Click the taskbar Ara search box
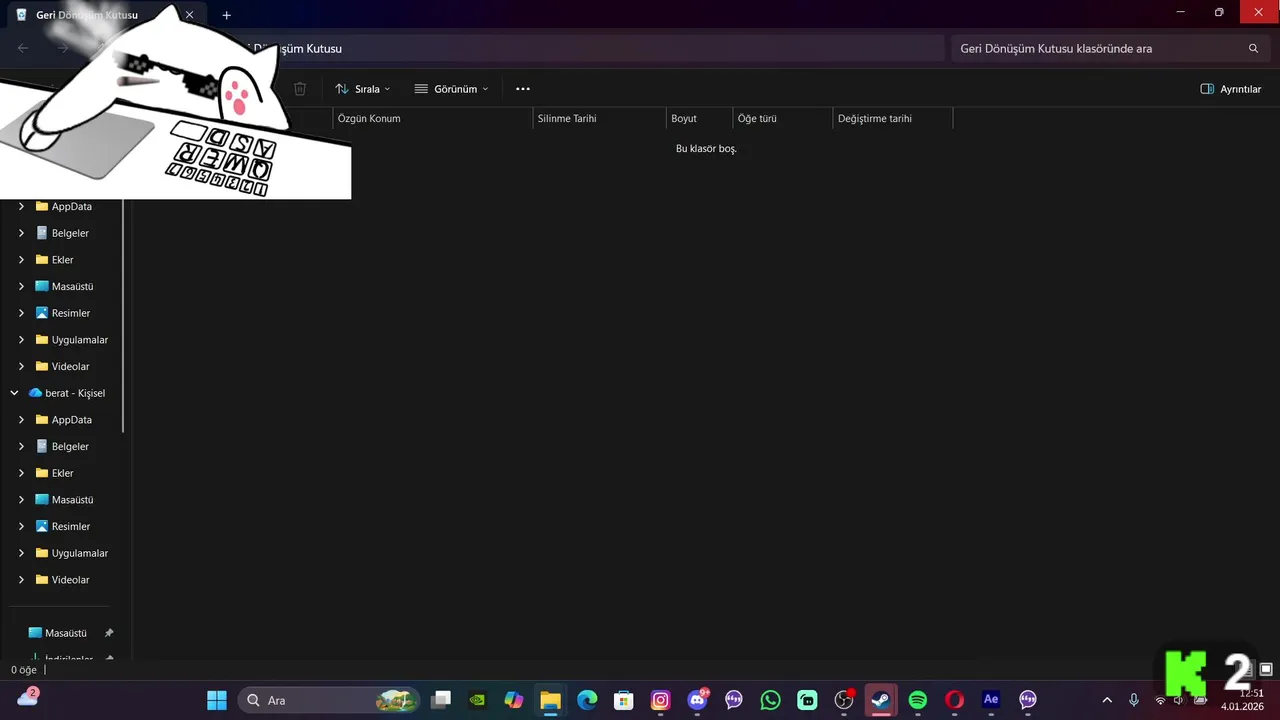Screen dimensions: 1280x720 coord(330,700)
